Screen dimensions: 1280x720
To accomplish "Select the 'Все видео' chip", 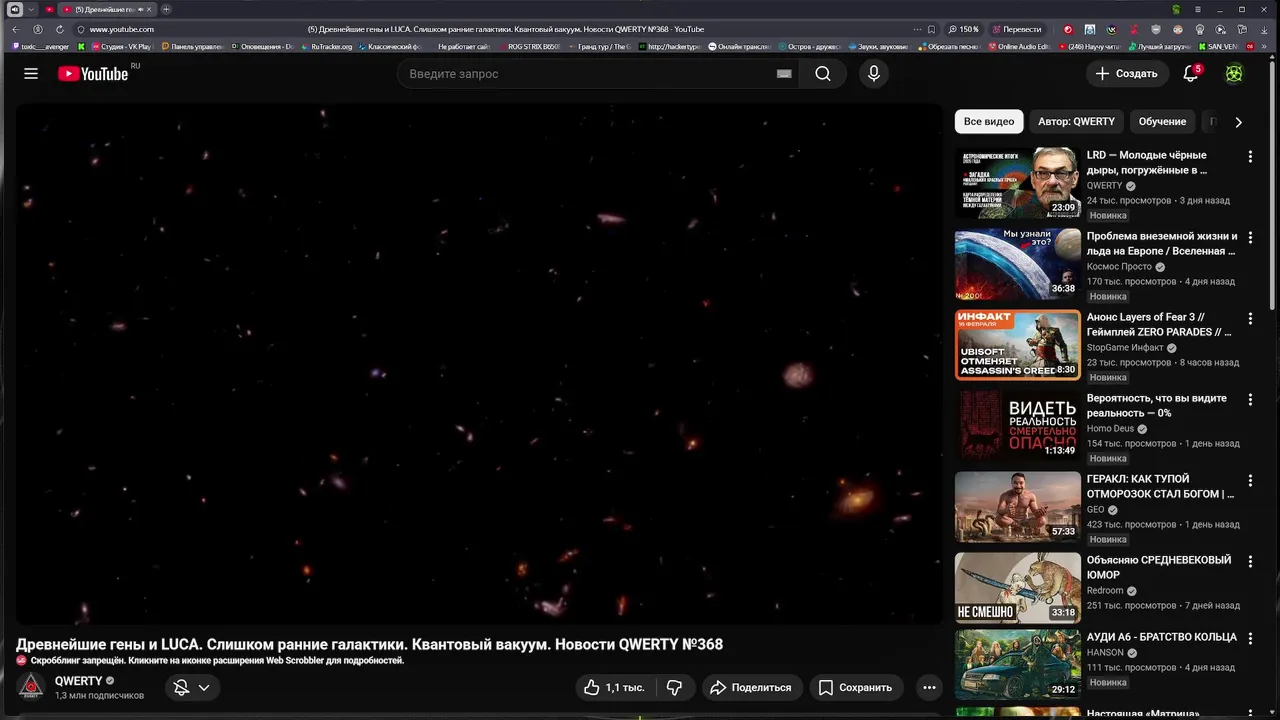I will coord(989,122).
